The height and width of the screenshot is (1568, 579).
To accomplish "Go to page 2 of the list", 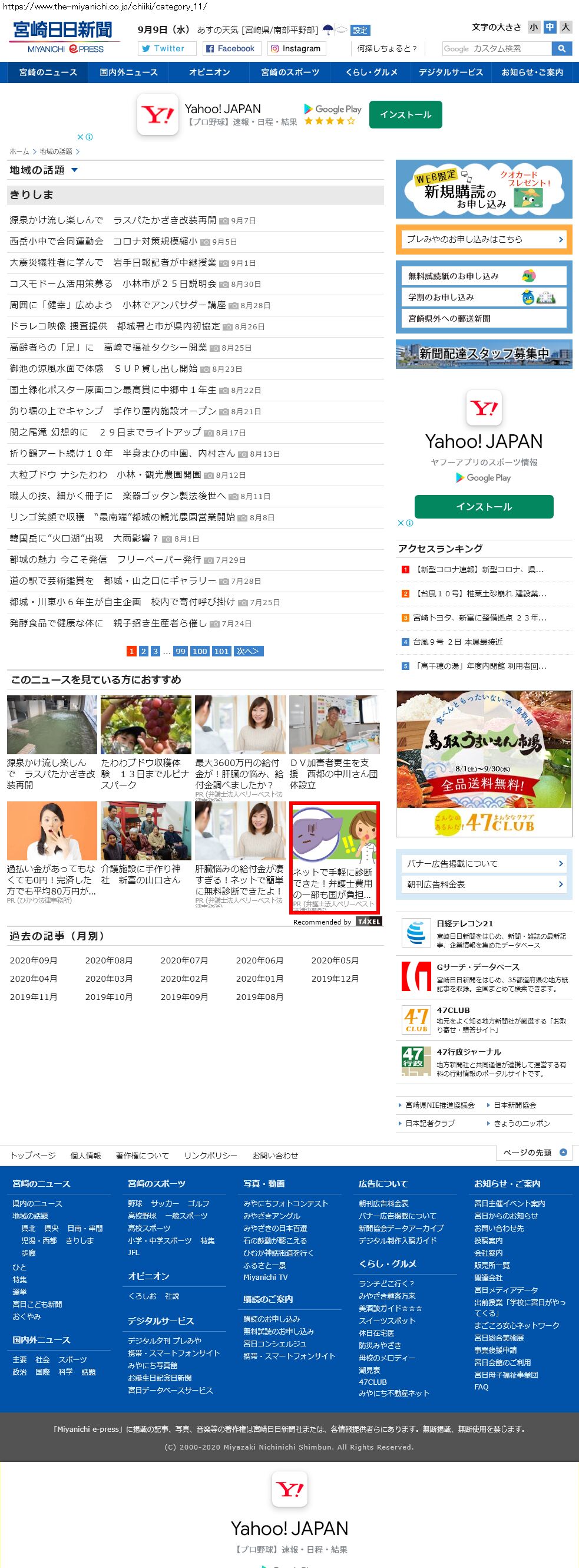I will [x=143, y=651].
